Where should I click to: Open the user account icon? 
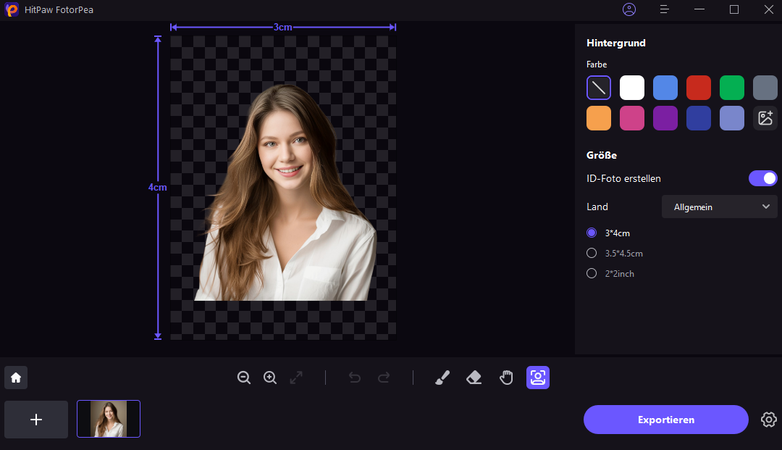tap(629, 9)
